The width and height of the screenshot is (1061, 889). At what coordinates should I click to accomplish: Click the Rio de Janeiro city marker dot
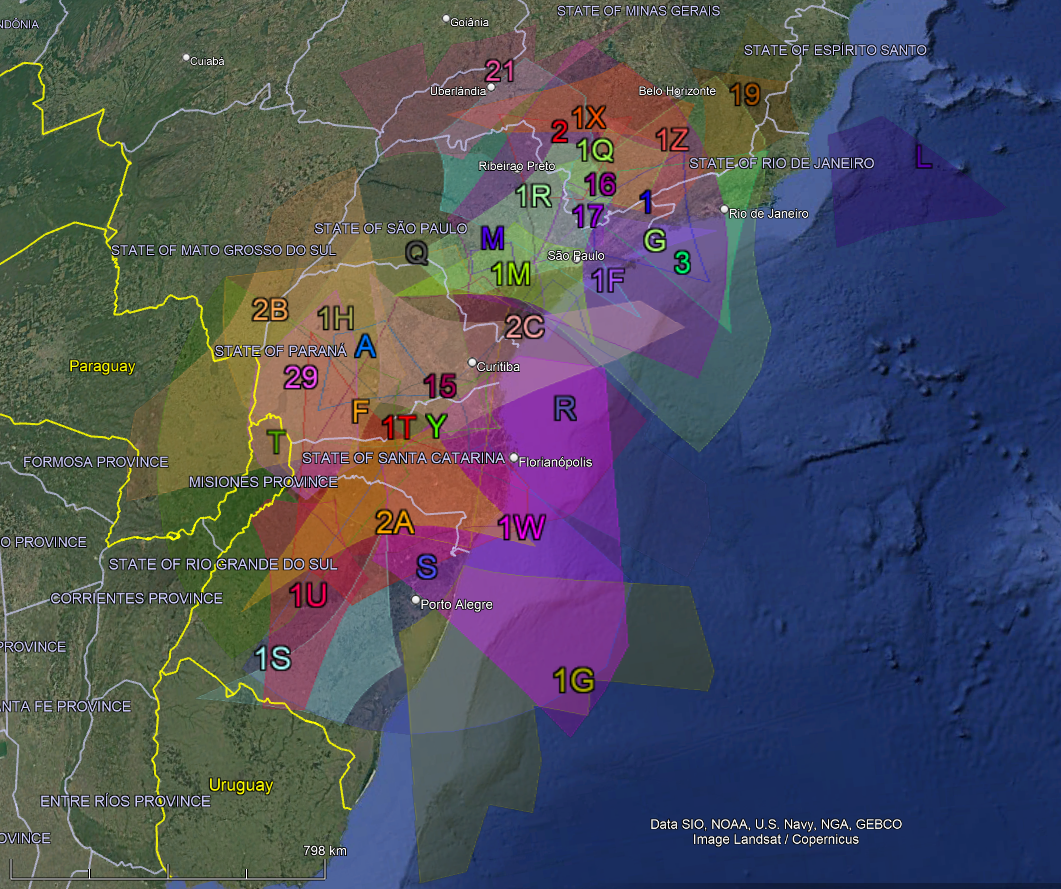point(724,209)
